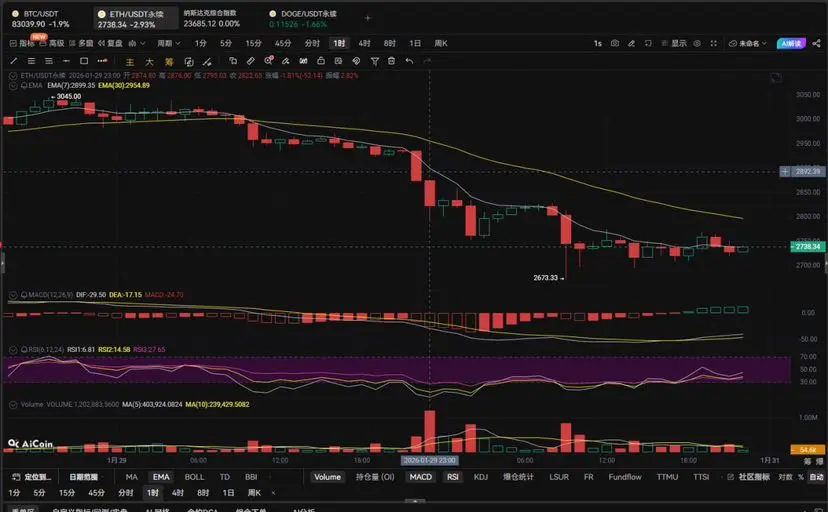828x512 pixels.
Task: Click the filter funnel icon
Action: pos(374,61)
